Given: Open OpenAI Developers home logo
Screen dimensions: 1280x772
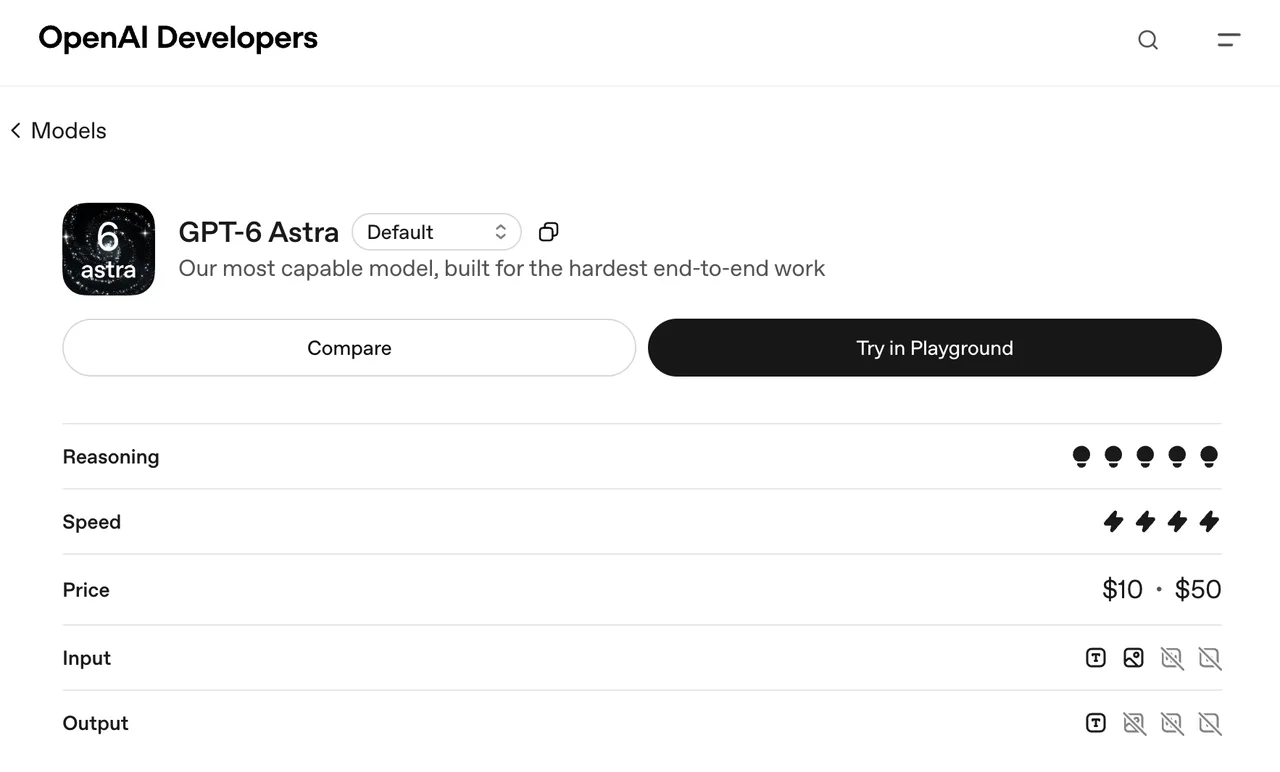Looking at the screenshot, I should 178,38.
